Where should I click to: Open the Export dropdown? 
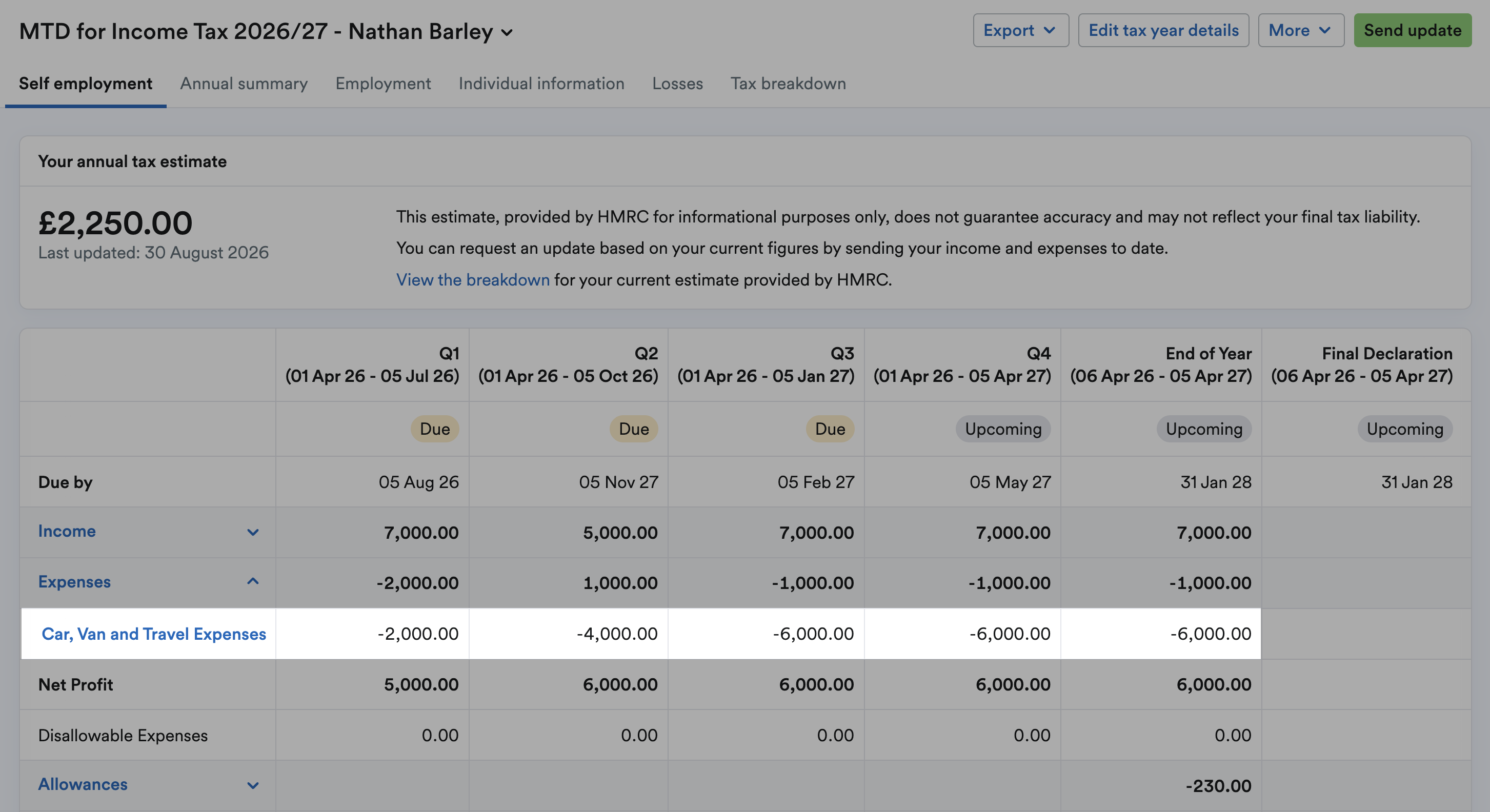[x=1020, y=30]
